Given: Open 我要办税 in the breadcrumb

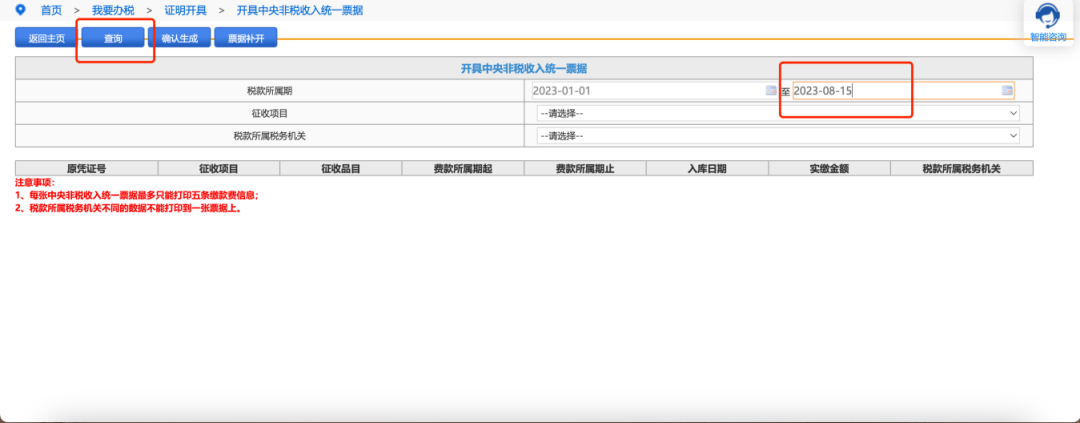Looking at the screenshot, I should [x=113, y=10].
